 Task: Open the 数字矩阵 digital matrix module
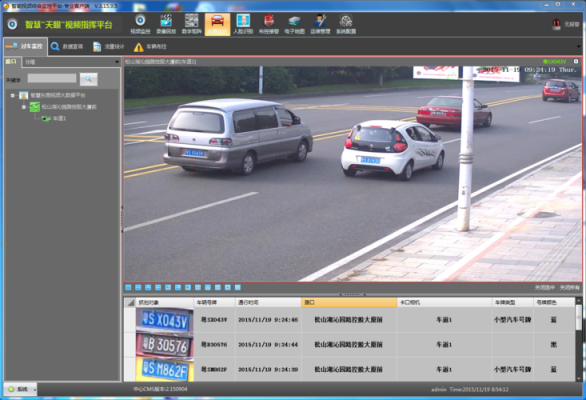pyautogui.click(x=192, y=24)
